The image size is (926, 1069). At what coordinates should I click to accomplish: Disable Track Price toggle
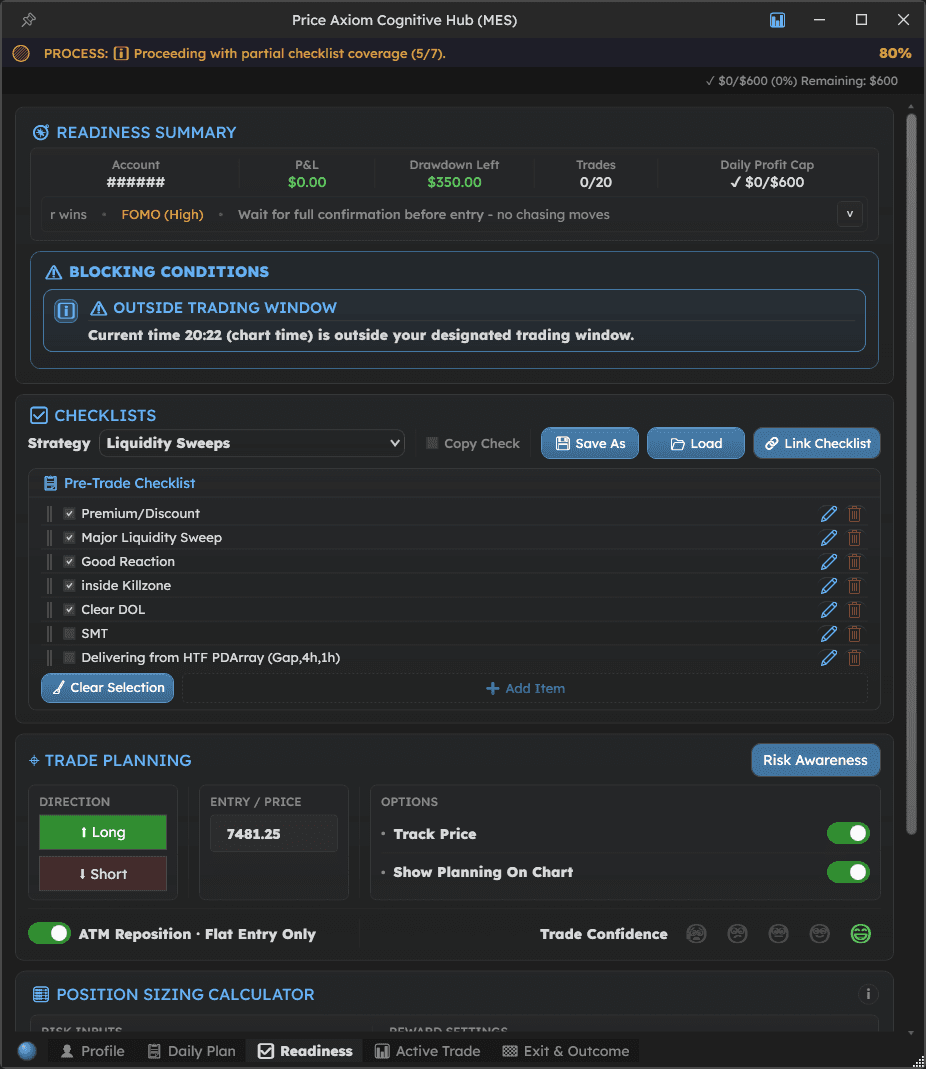(x=848, y=833)
